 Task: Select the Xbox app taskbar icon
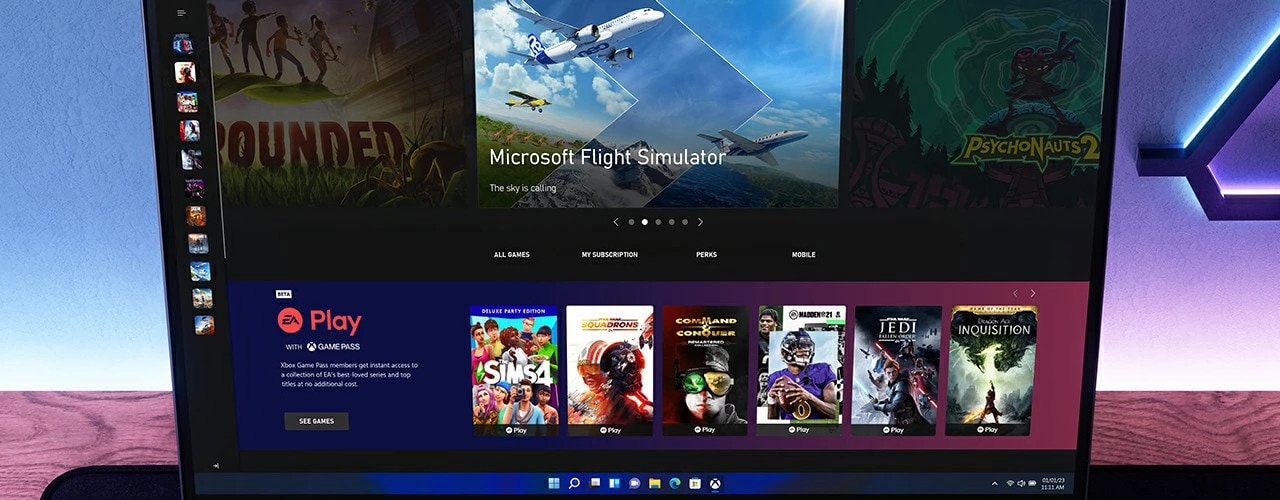(x=715, y=483)
